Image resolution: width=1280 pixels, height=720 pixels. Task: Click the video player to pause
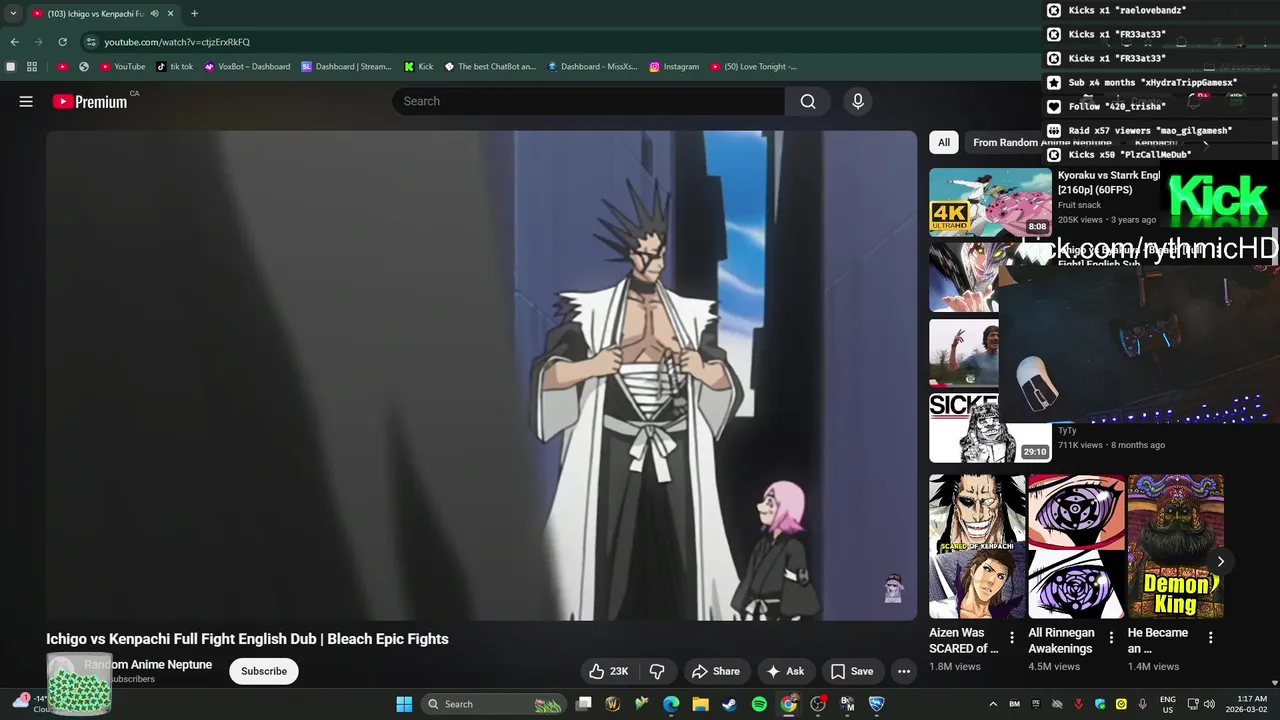481,375
